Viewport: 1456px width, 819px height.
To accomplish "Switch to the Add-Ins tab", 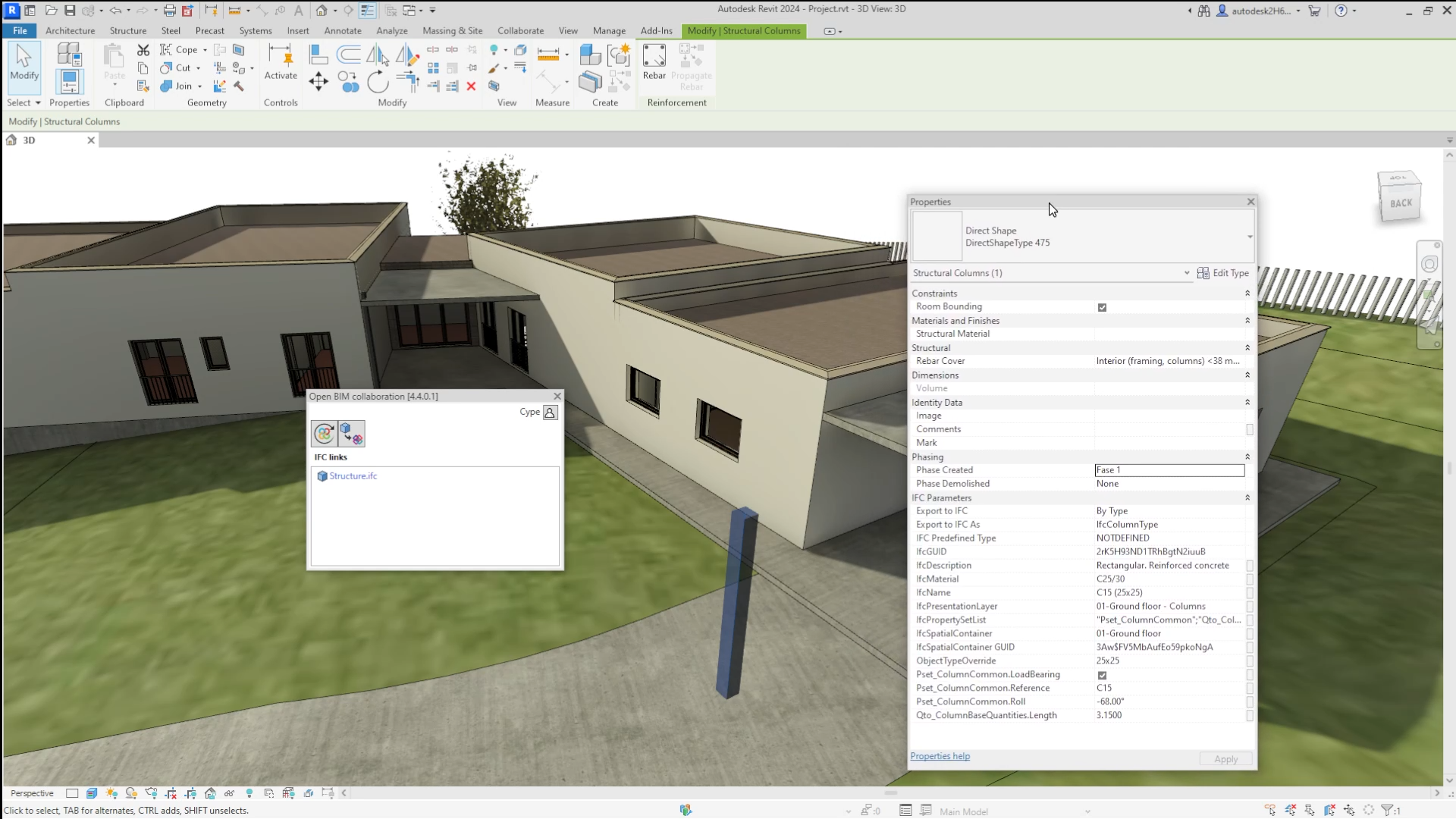I will point(656,31).
